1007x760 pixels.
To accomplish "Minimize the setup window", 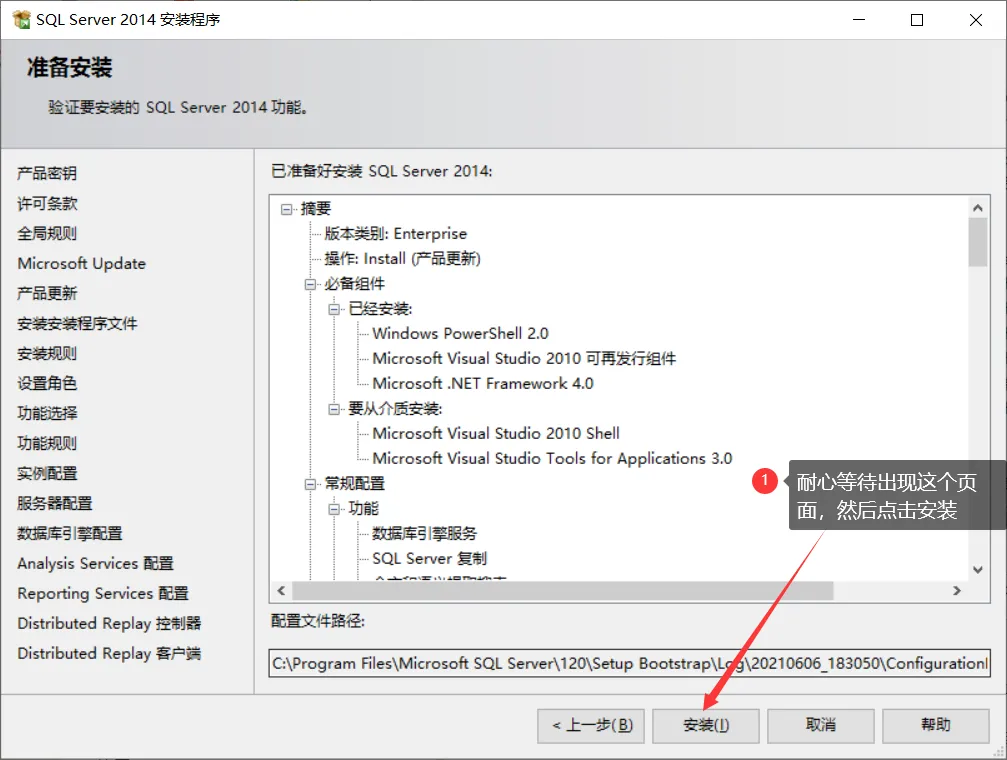I will tap(859, 20).
